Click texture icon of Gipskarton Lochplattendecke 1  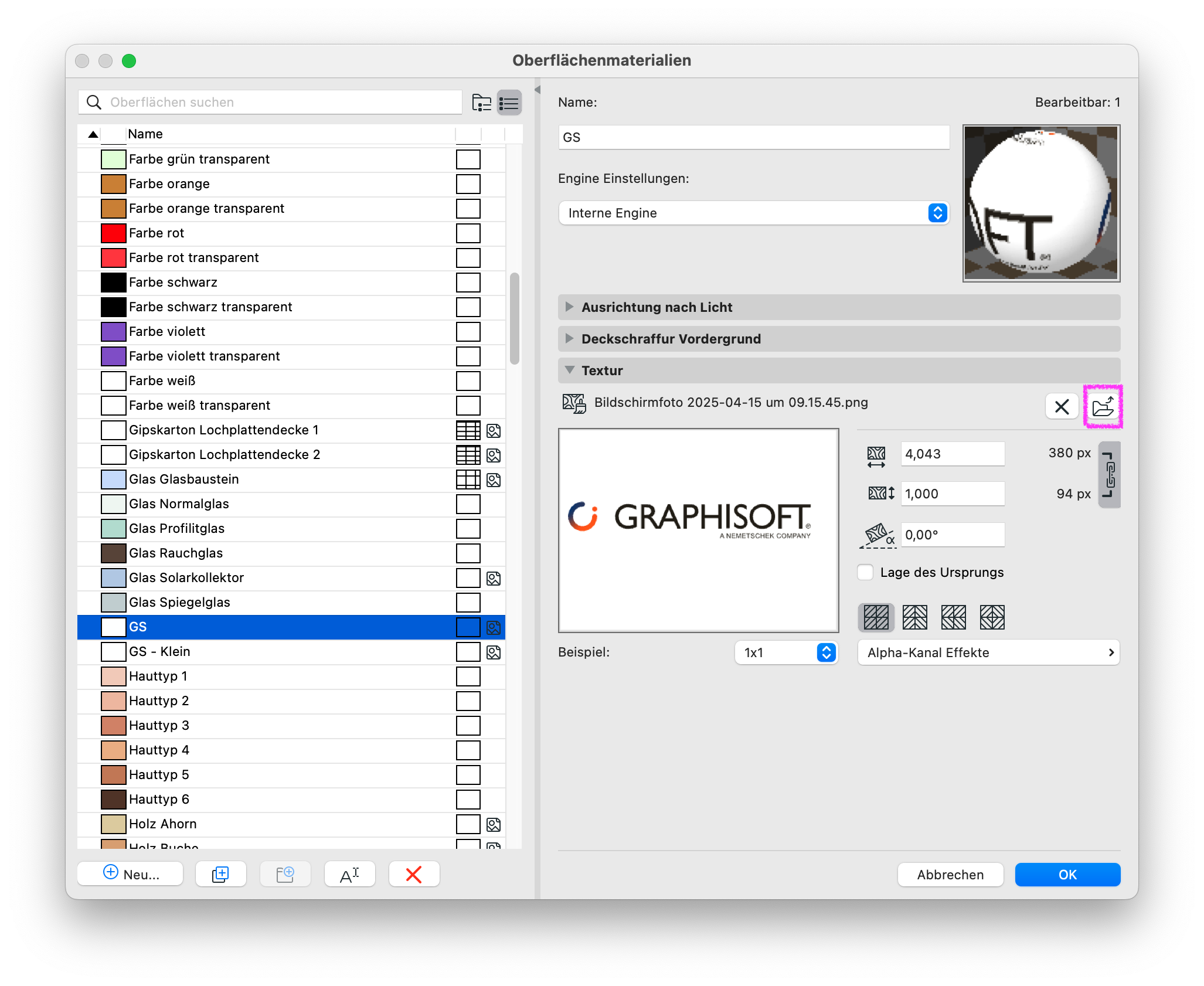[494, 431]
